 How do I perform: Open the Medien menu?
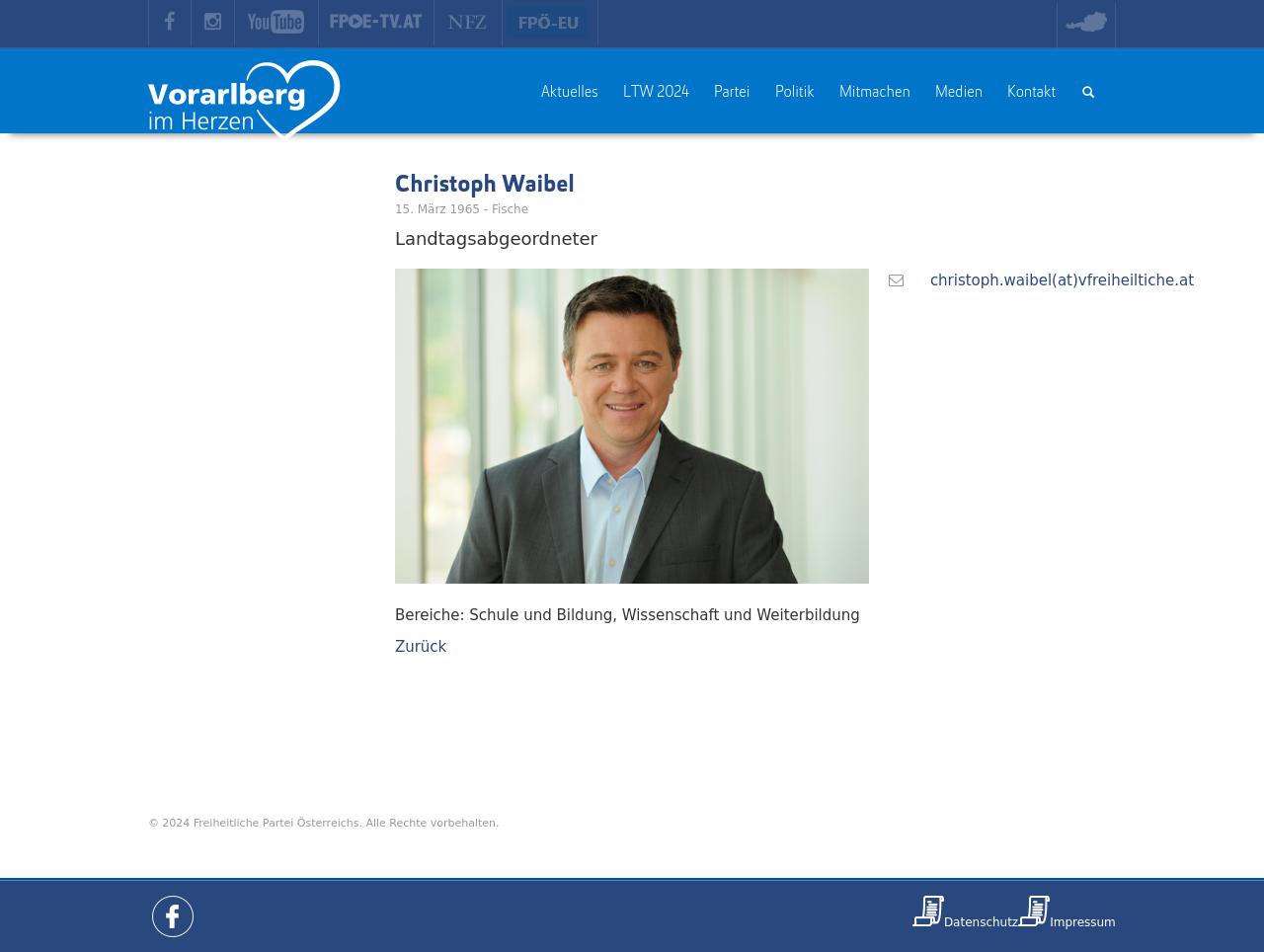click(x=959, y=92)
